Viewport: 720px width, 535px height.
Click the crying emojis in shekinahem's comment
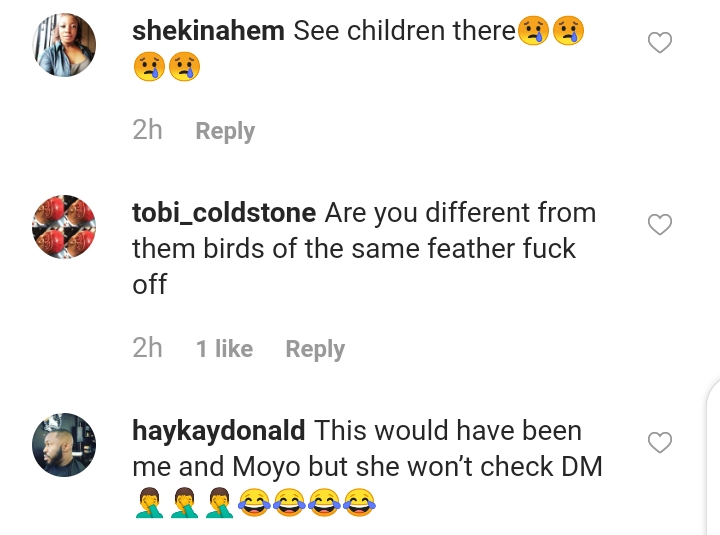tap(166, 67)
